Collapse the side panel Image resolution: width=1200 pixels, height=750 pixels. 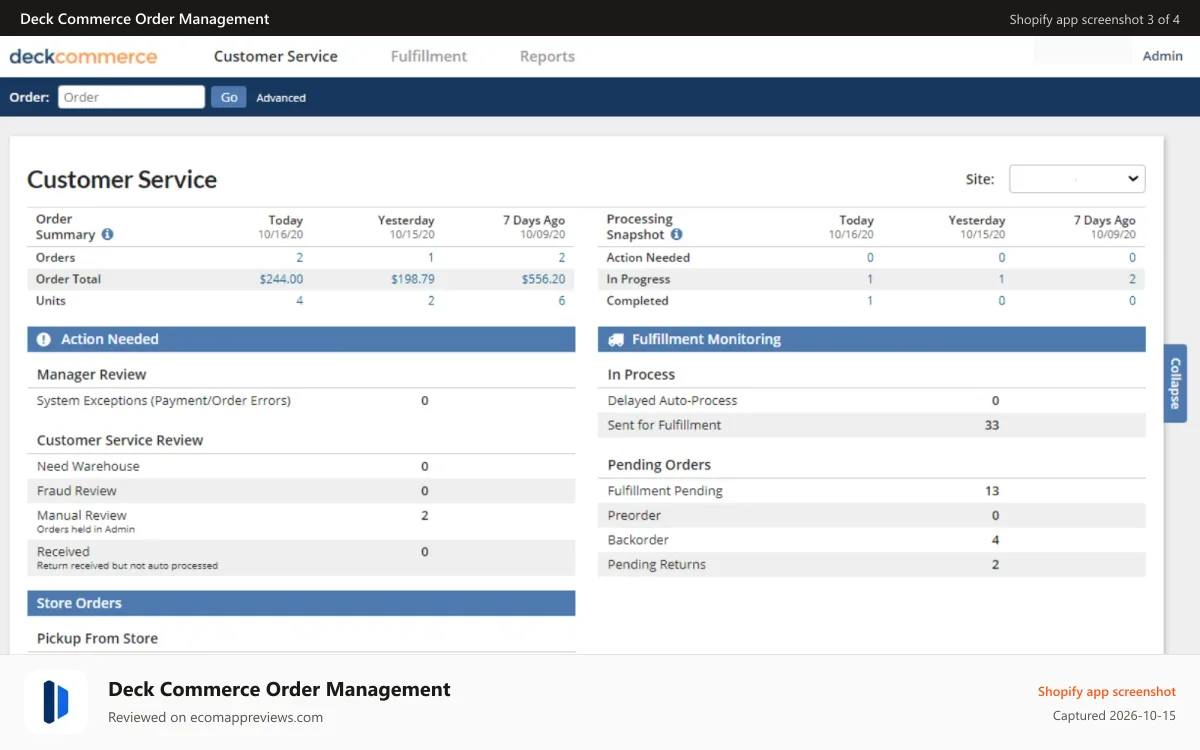click(1175, 383)
